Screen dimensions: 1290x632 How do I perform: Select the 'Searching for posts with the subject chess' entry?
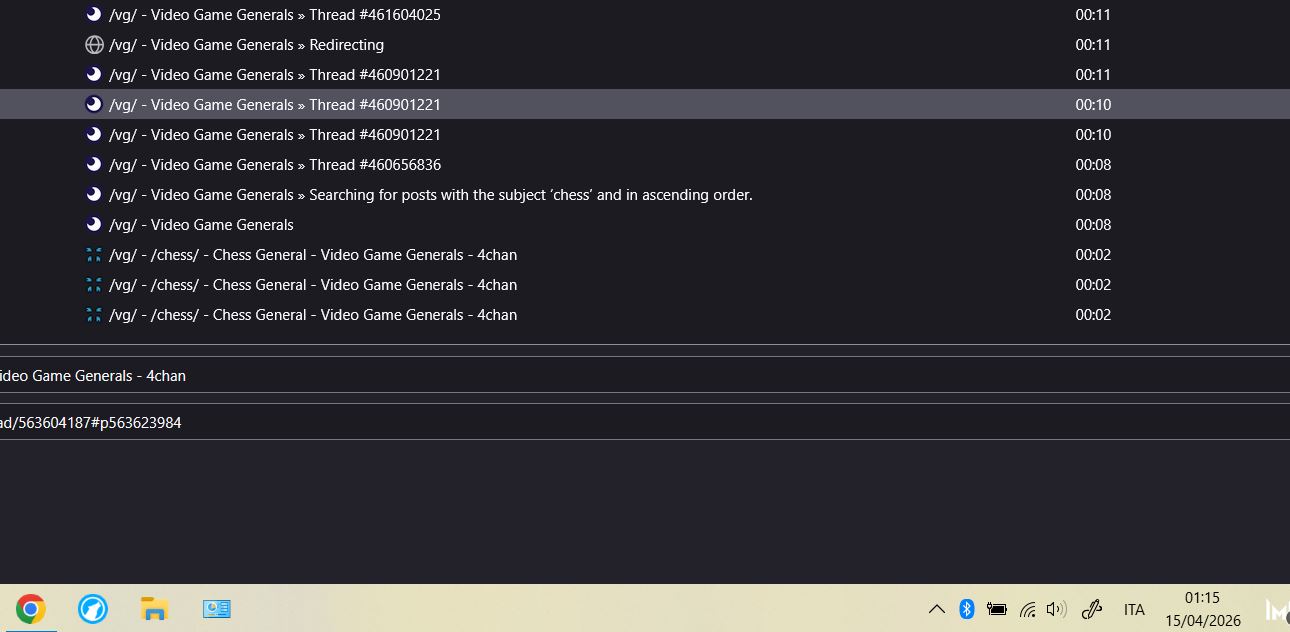point(431,195)
